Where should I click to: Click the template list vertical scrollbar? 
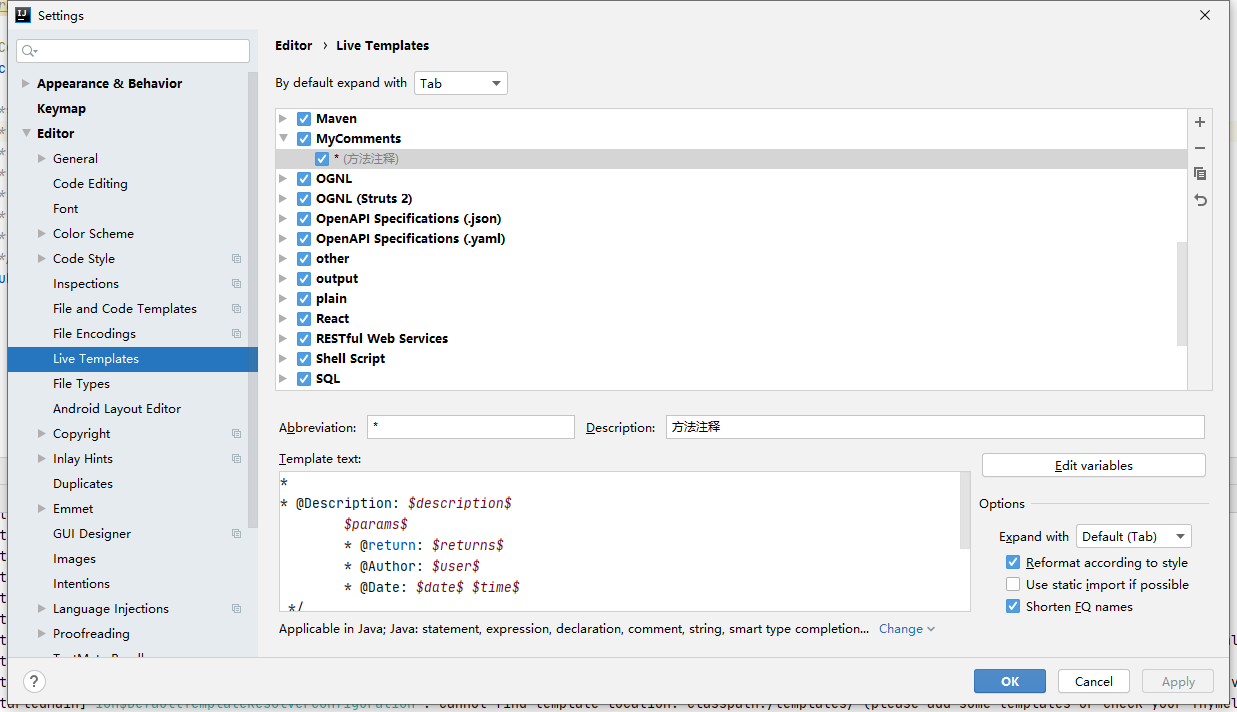1182,294
